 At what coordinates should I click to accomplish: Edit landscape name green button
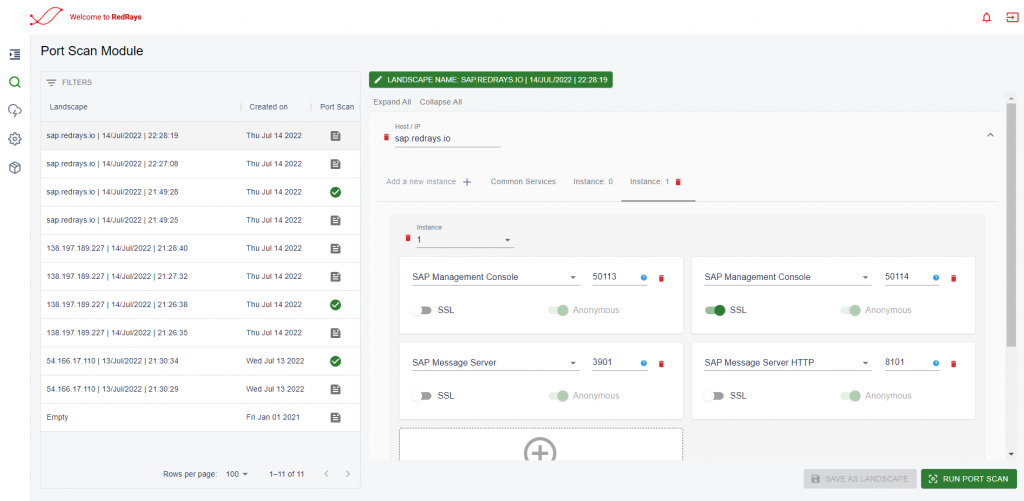490,79
